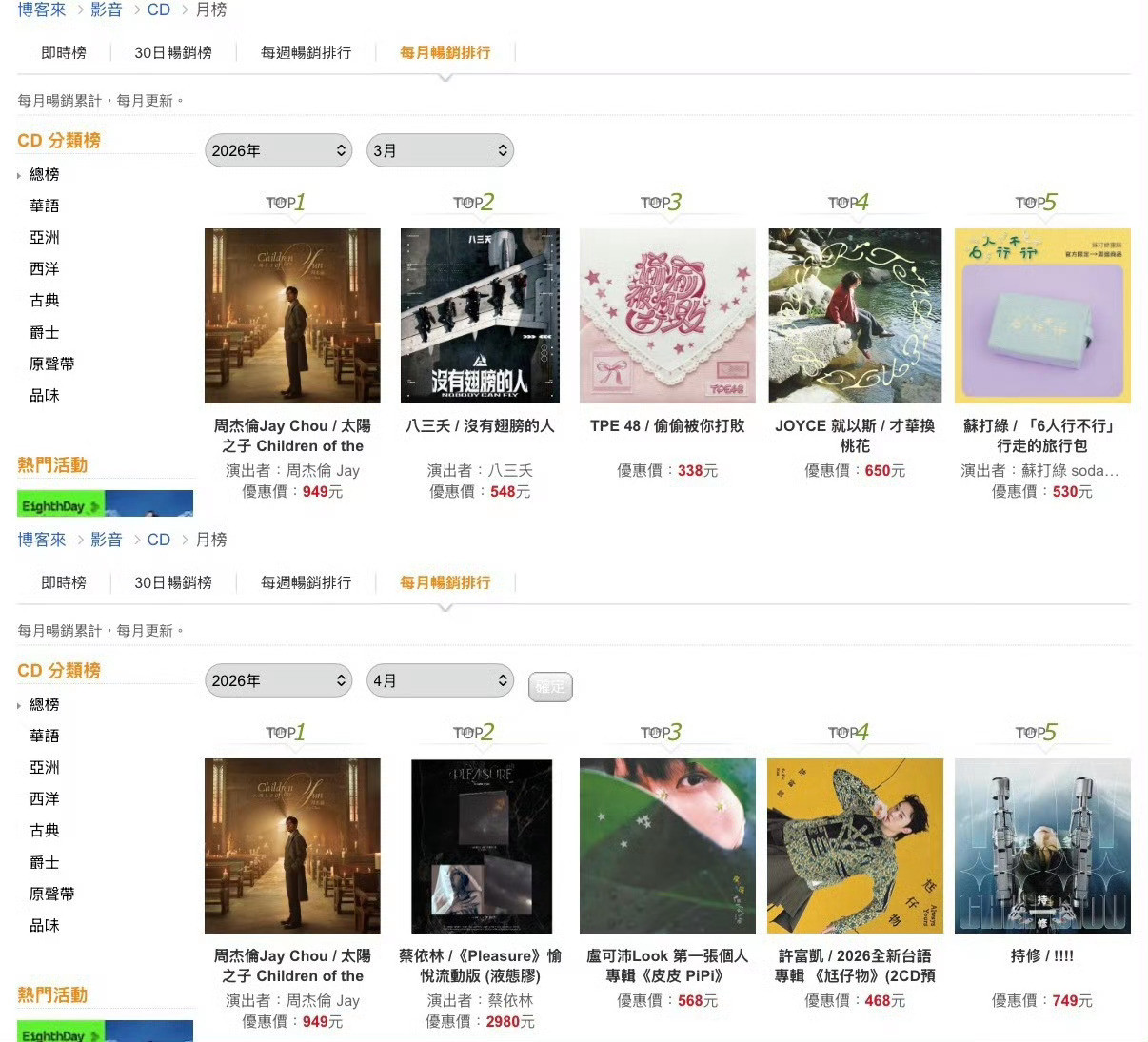
Task: Select 品味 category on the 4月 page
Action: click(45, 925)
